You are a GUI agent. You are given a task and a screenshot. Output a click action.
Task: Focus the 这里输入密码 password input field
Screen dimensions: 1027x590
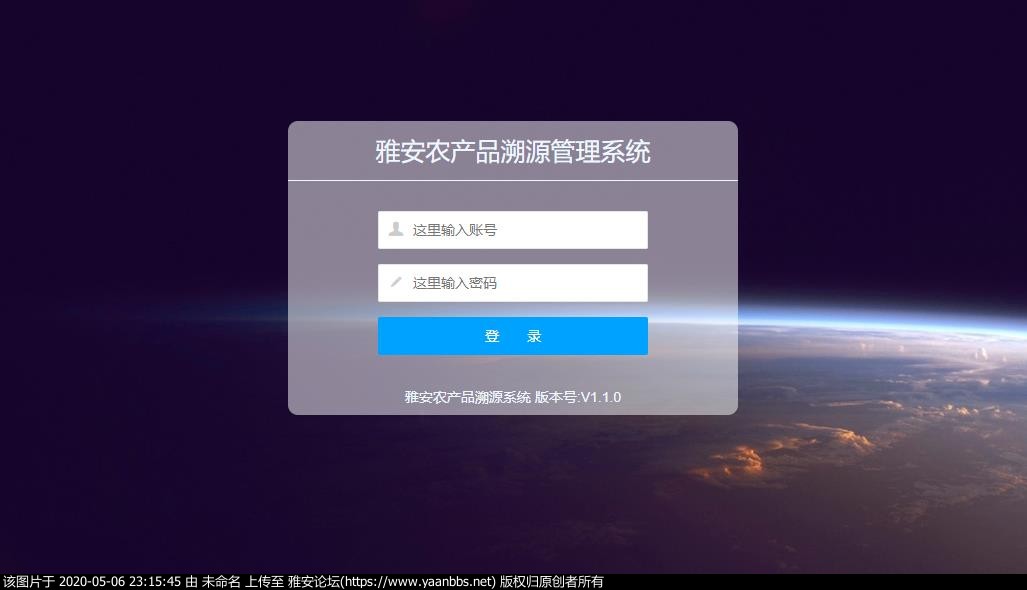pyautogui.click(x=513, y=283)
